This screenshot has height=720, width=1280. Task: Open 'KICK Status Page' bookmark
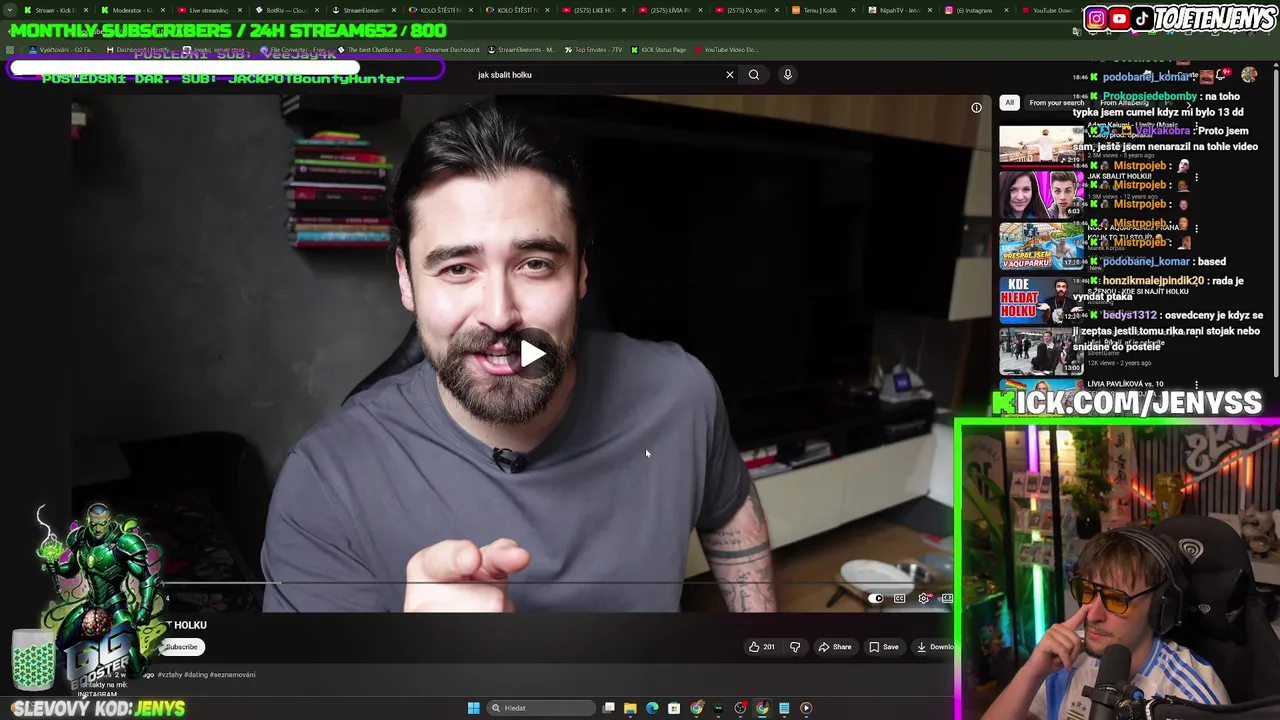[x=658, y=49]
